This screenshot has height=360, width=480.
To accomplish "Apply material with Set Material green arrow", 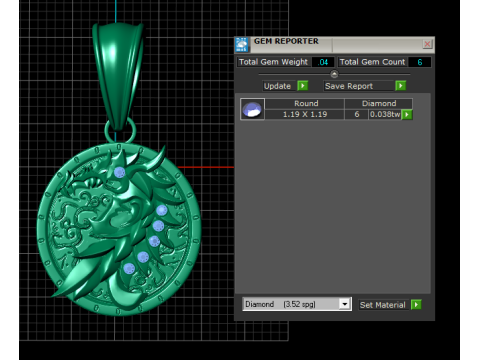I will click(x=416, y=305).
